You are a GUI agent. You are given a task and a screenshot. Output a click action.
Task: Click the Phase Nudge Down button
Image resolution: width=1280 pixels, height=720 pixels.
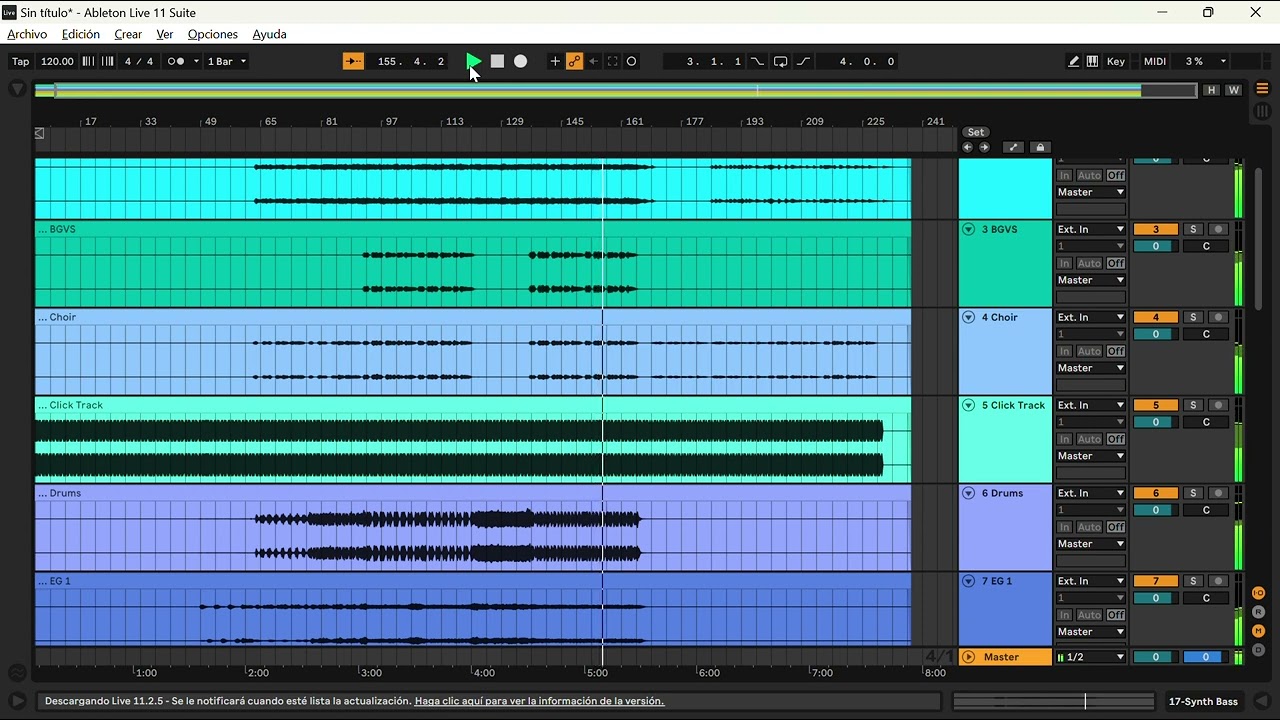pyautogui.click(x=88, y=61)
